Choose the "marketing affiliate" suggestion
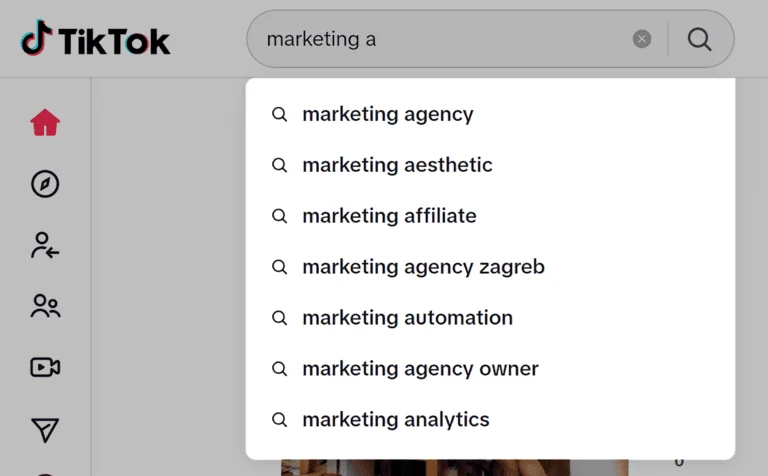Screen dimensions: 768x476 [x=389, y=216]
